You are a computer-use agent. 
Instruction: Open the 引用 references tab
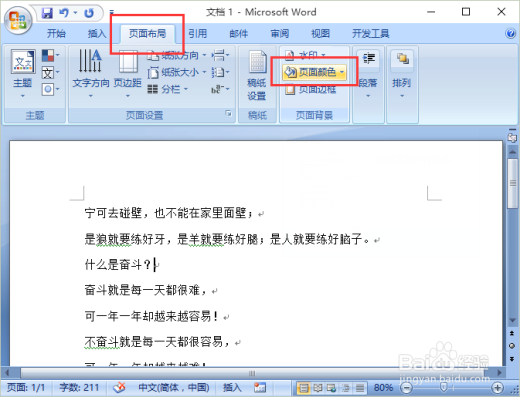[197, 33]
